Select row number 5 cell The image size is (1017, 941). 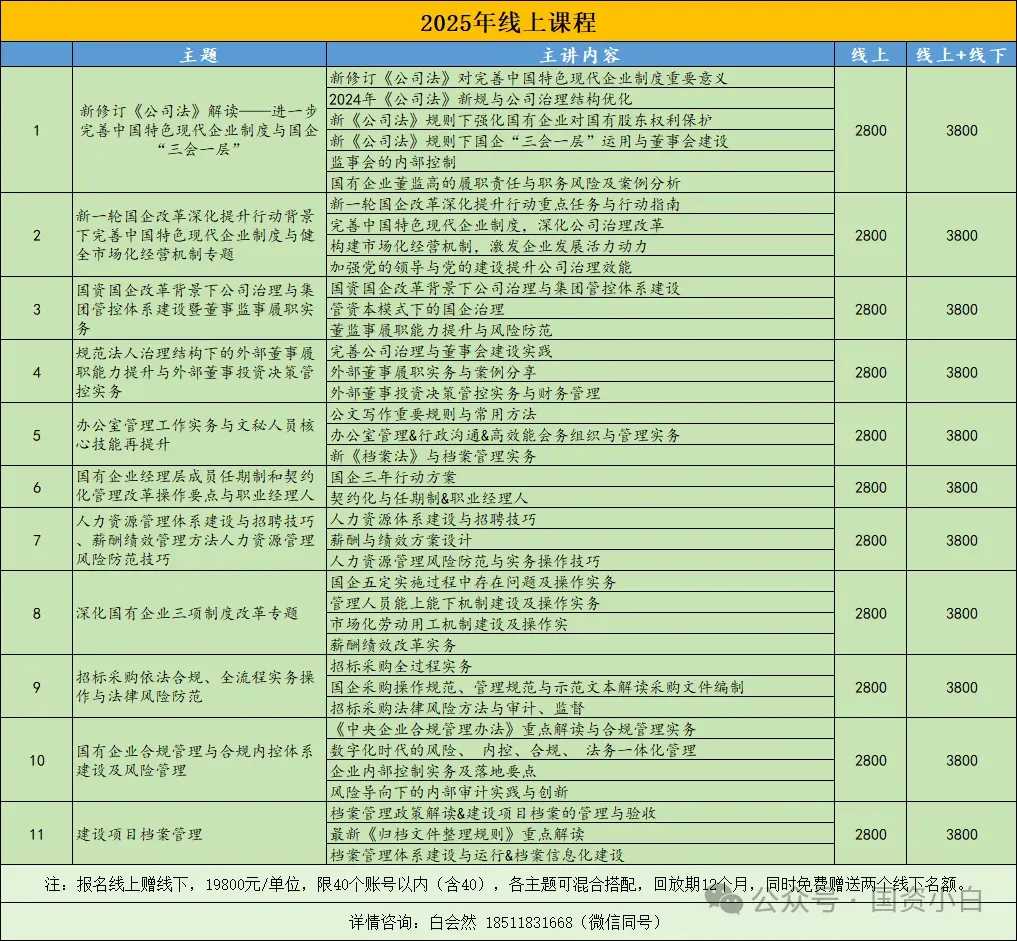[x=36, y=435]
